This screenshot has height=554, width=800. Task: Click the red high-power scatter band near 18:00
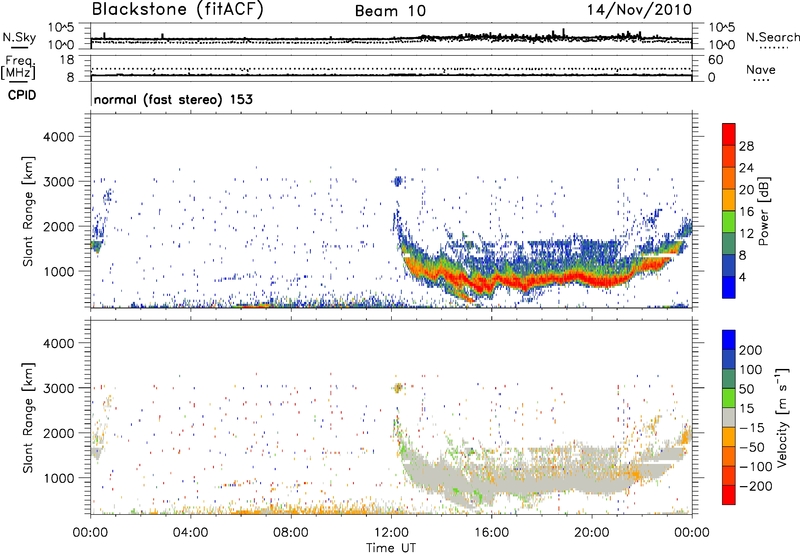click(x=541, y=280)
